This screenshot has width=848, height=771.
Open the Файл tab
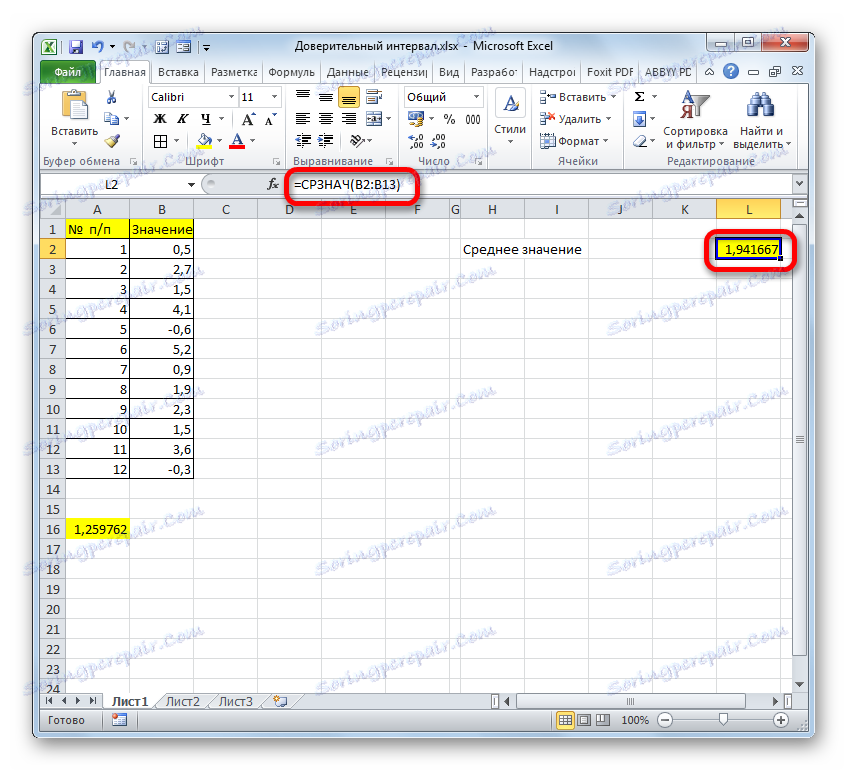68,72
